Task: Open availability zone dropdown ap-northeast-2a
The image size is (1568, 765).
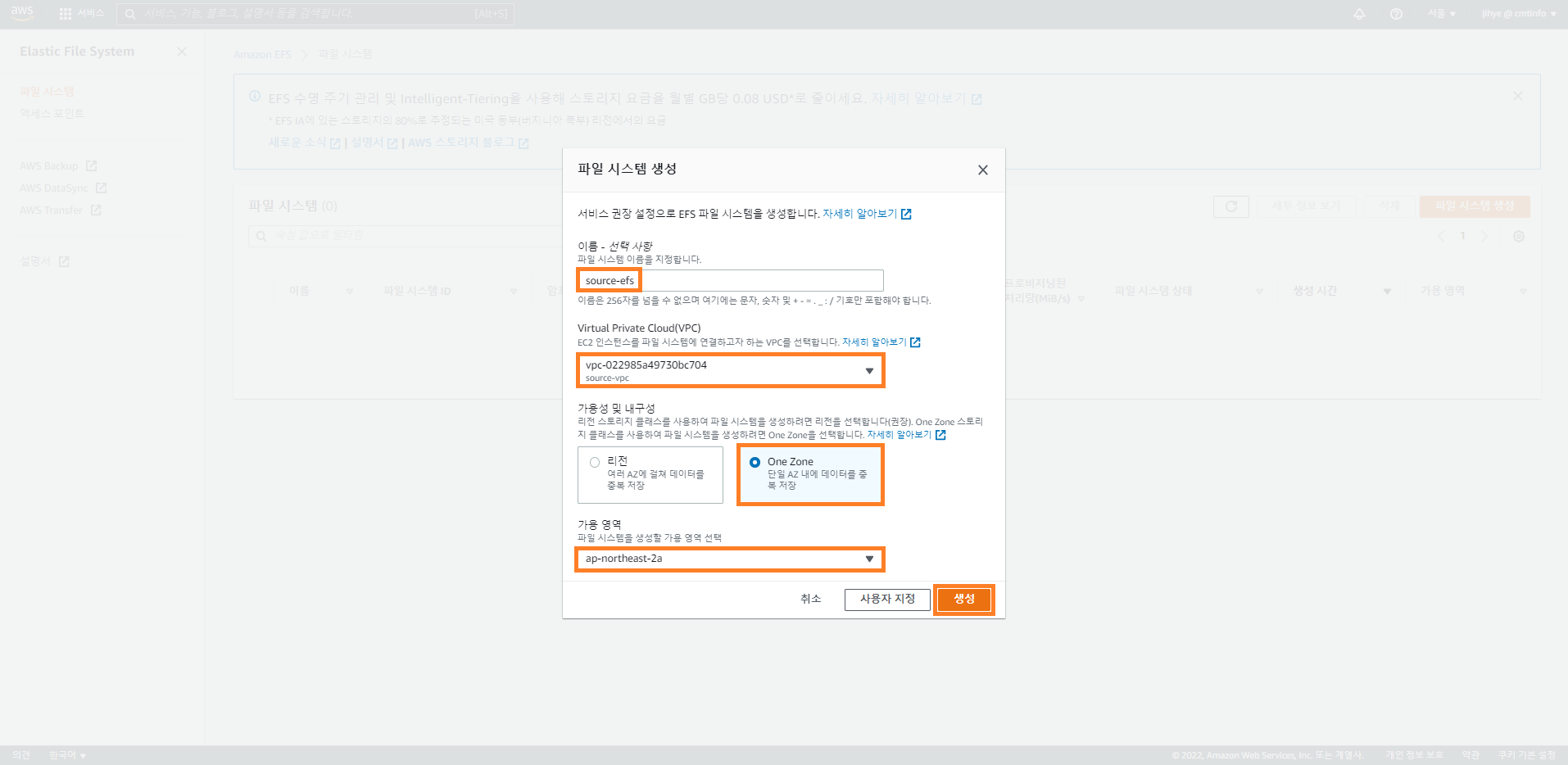Action: click(x=729, y=559)
